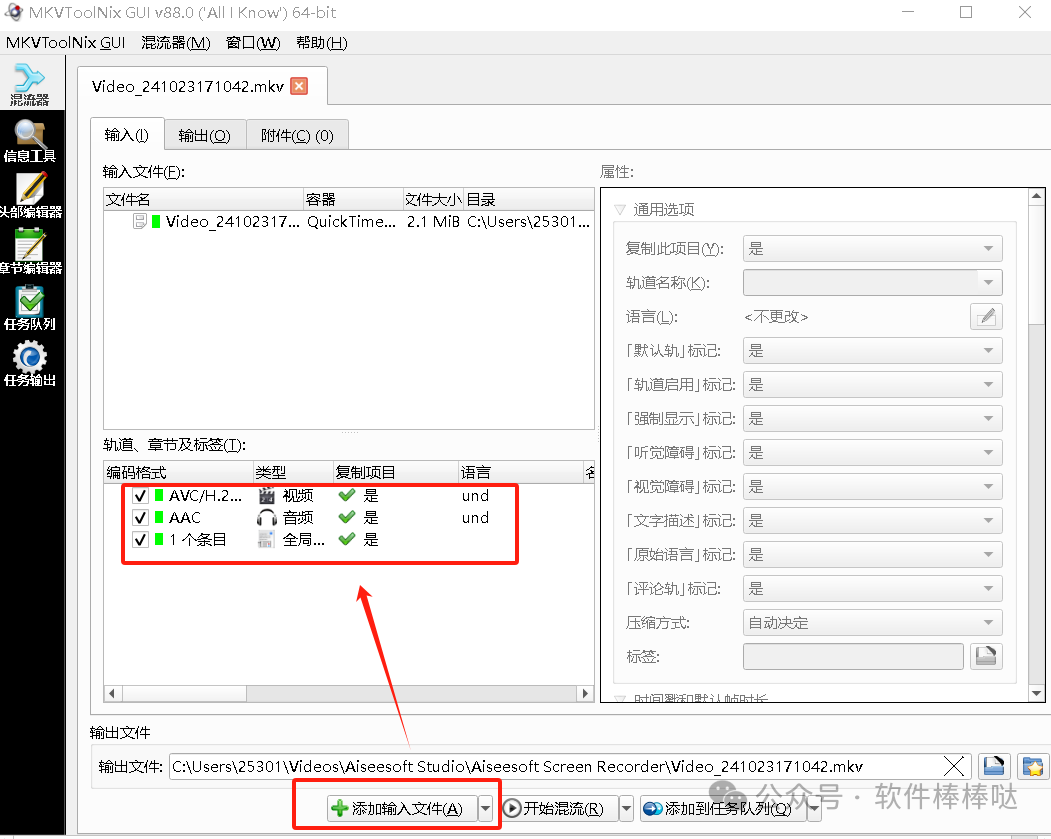This screenshot has height=839, width=1051.
Task: Click the 语言 column header
Action: pos(521,472)
